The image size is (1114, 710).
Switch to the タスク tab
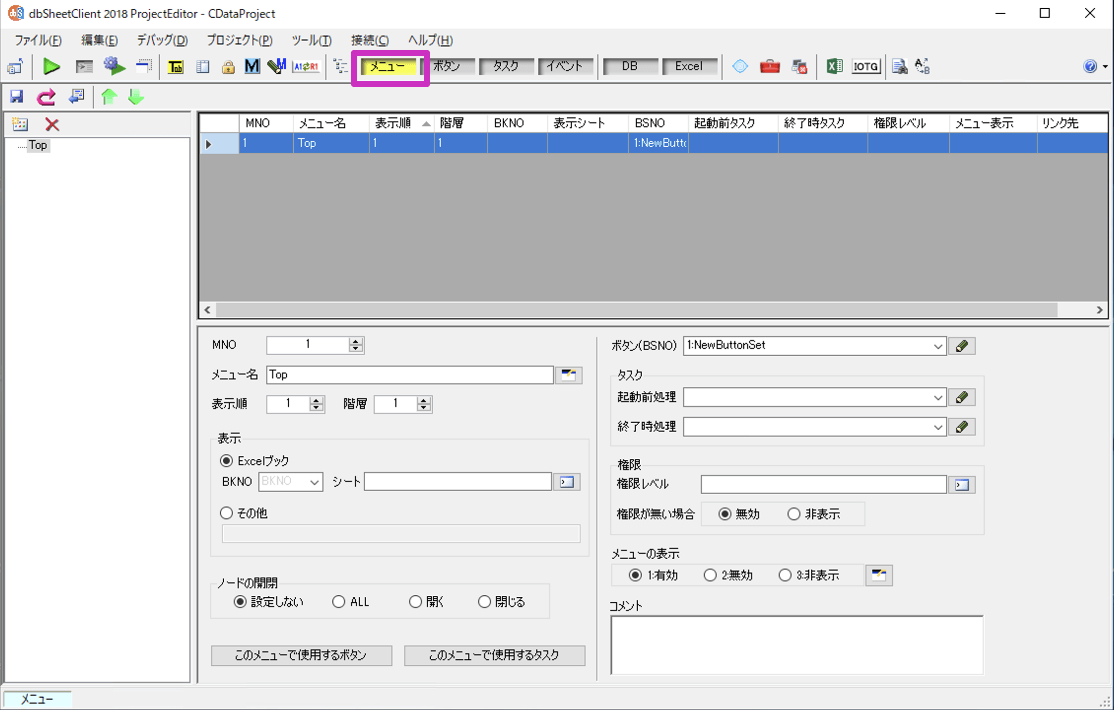tap(506, 66)
